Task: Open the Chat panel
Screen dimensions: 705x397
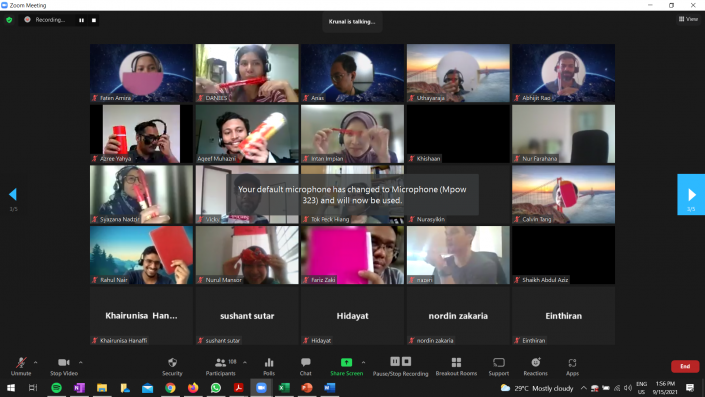Action: 306,366
